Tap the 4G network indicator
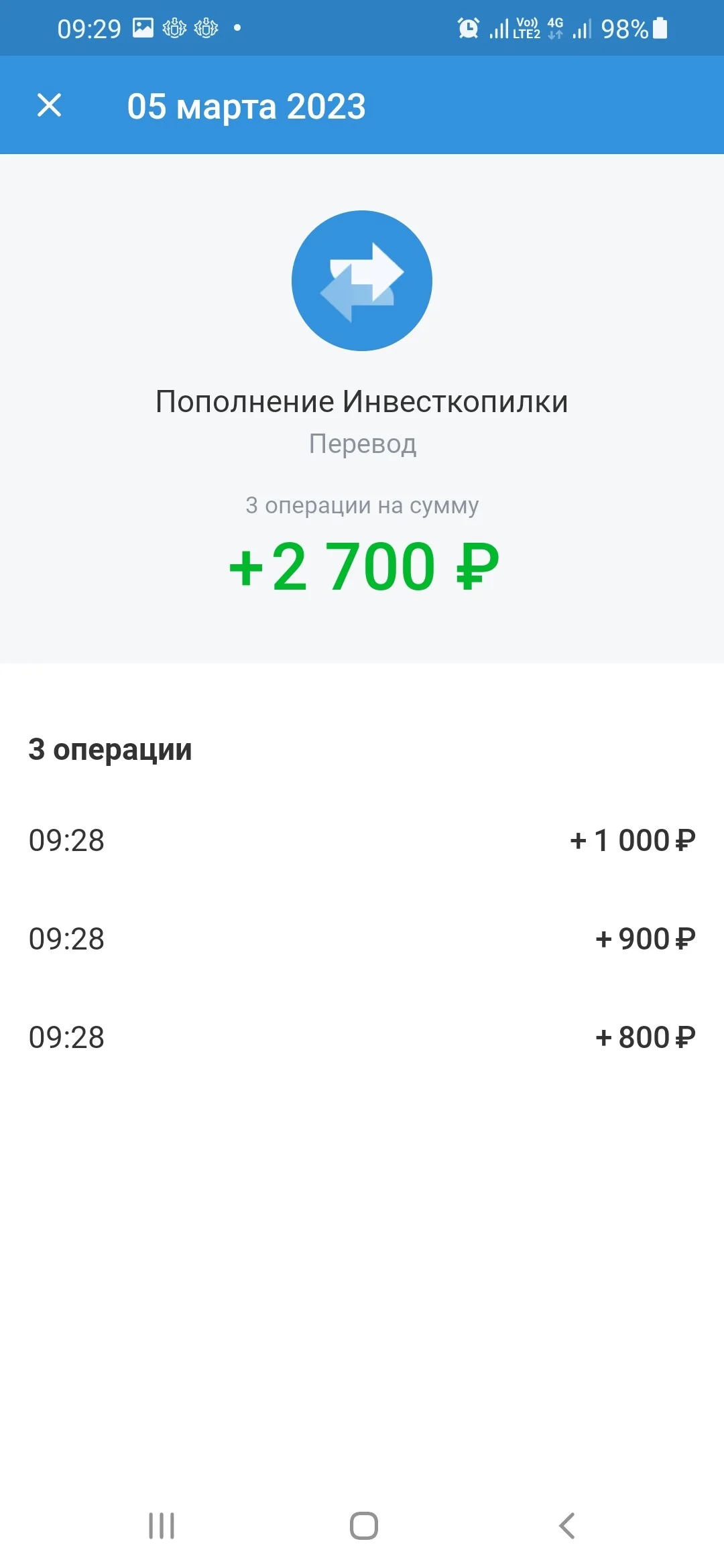724x1568 pixels. coord(555,28)
